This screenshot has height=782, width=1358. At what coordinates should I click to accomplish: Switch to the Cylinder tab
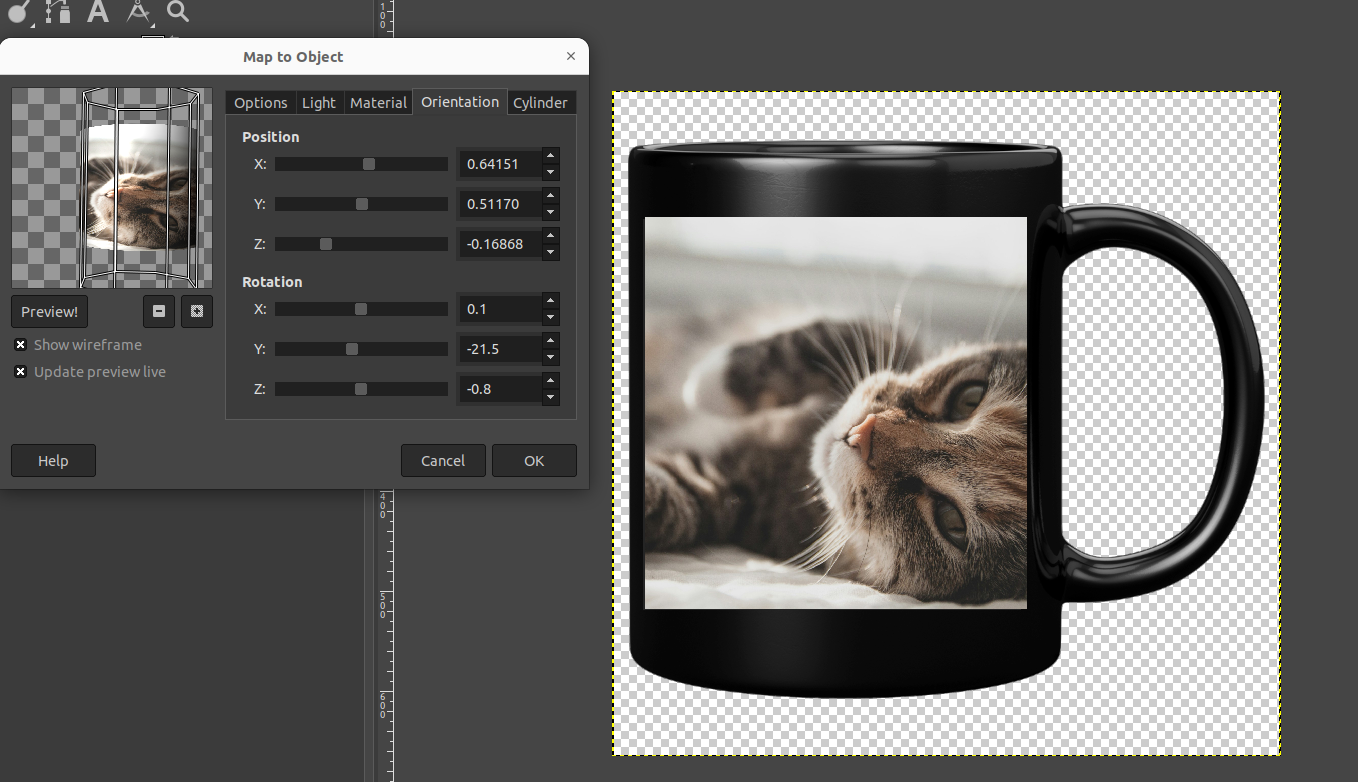pyautogui.click(x=540, y=103)
